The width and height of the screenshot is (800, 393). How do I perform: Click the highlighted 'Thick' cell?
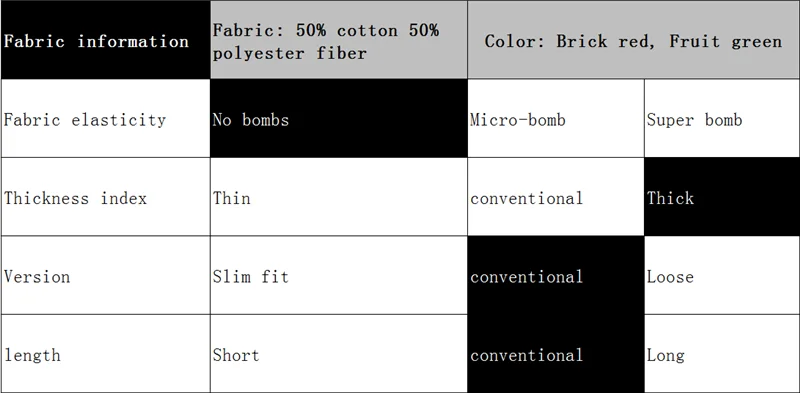coord(722,197)
